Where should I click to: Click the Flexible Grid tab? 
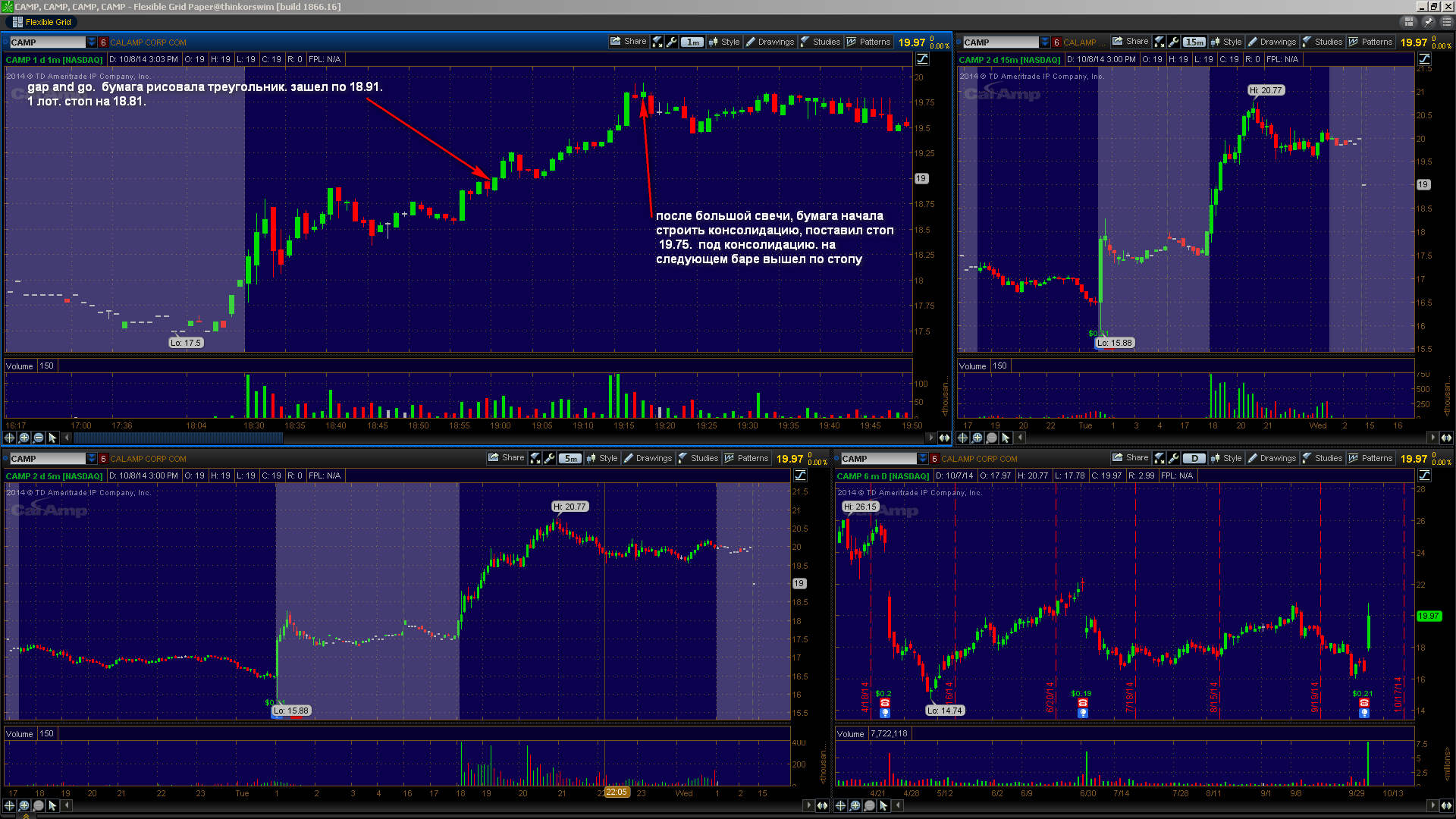[x=42, y=22]
